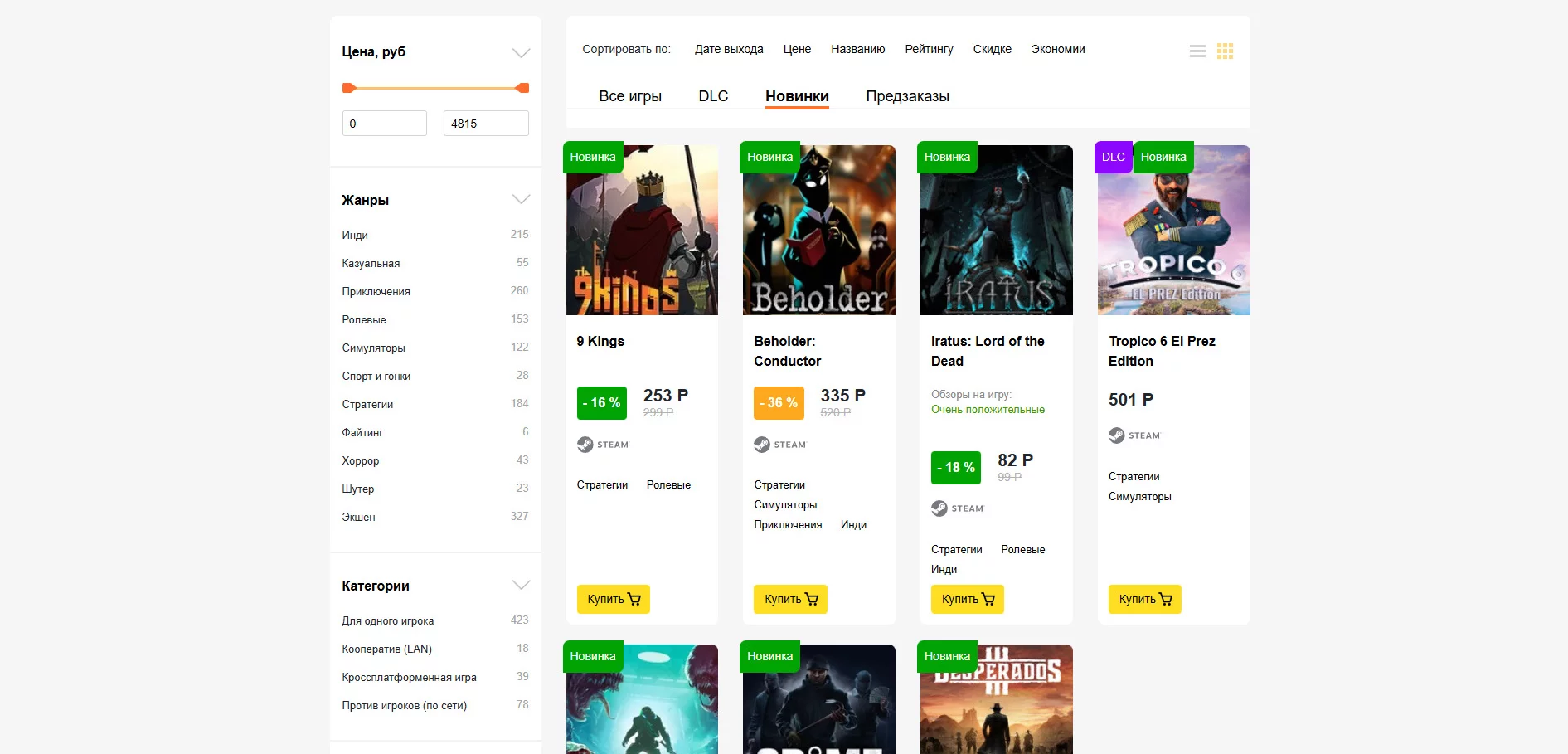Open the Предзаказы tab
This screenshot has height=754, width=1568.
(907, 96)
